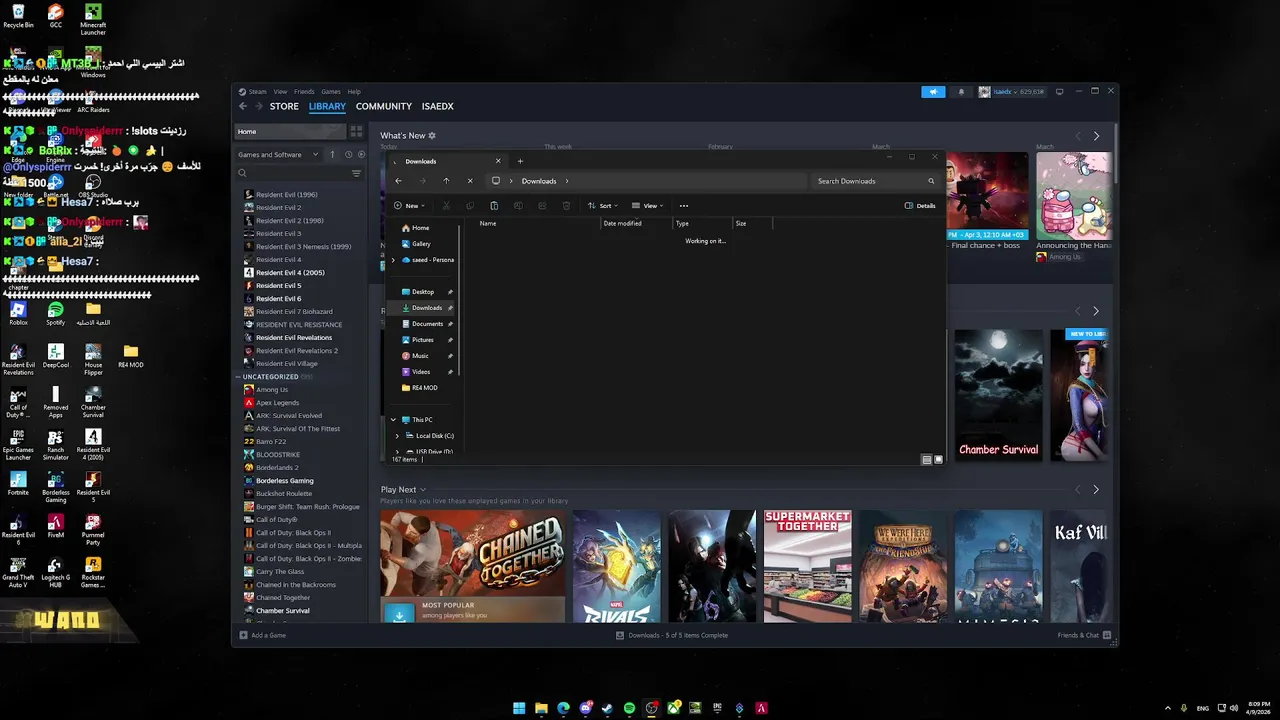The height and width of the screenshot is (720, 1280).
Task: Open Home in Explorer sidebar
Action: pos(415,228)
